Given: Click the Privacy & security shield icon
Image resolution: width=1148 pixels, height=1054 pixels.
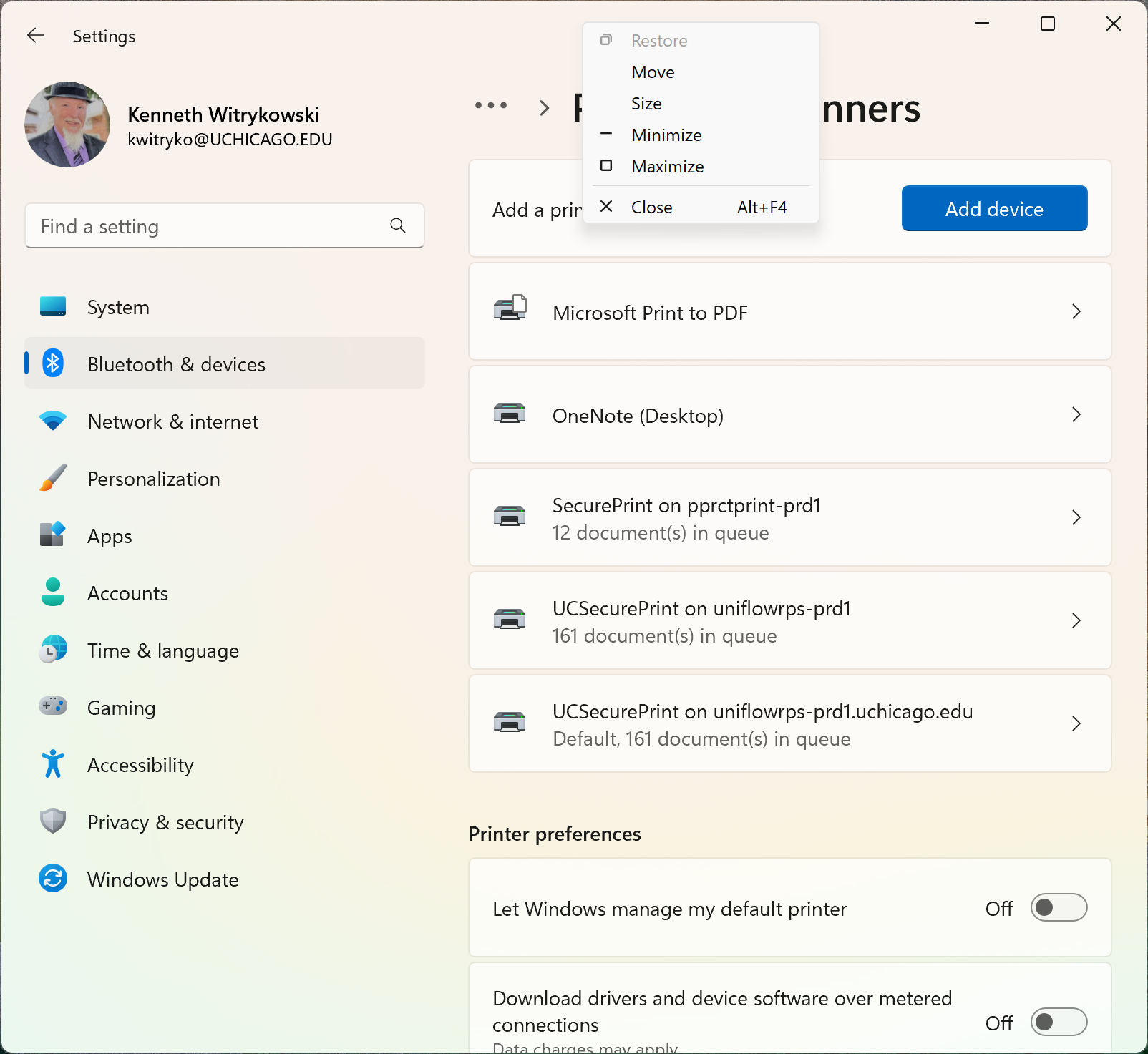Looking at the screenshot, I should coord(53,821).
